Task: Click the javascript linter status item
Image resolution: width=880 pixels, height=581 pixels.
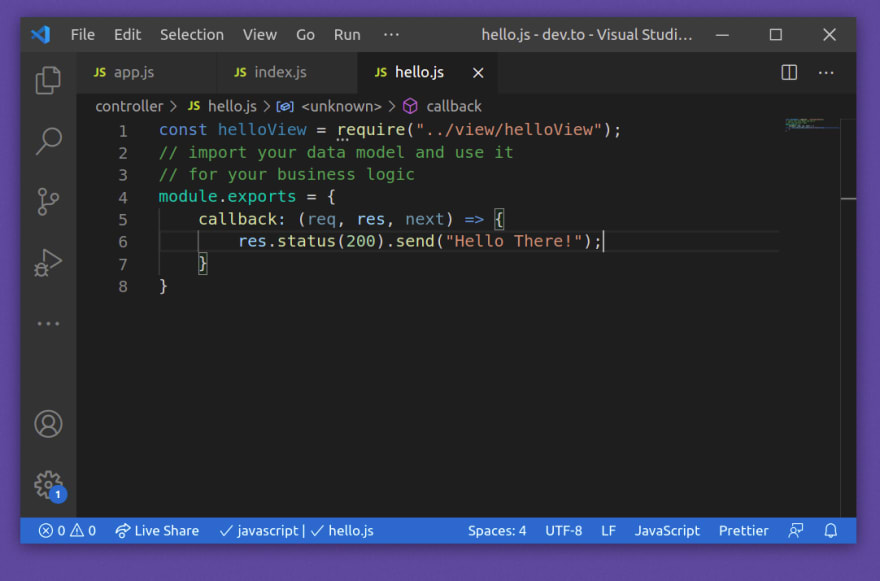Action: click(x=259, y=530)
